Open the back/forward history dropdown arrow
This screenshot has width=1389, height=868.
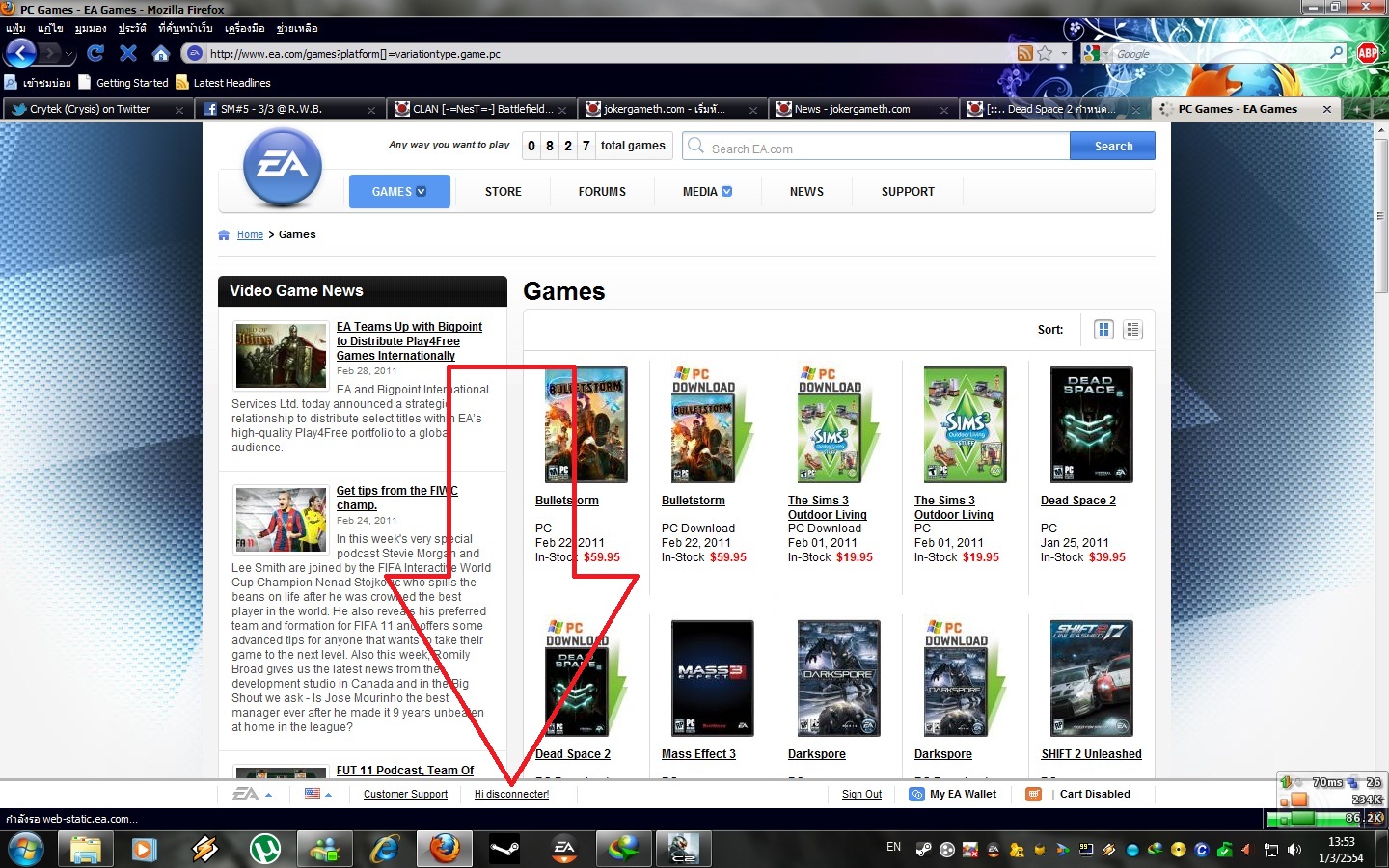point(68,54)
